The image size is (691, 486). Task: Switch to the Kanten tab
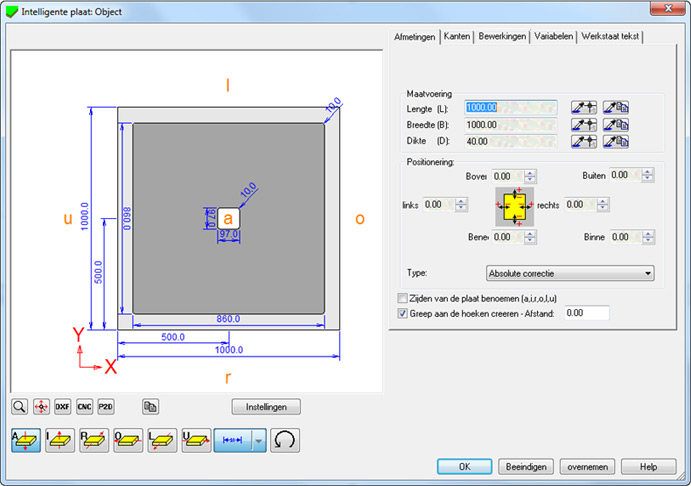click(x=457, y=36)
